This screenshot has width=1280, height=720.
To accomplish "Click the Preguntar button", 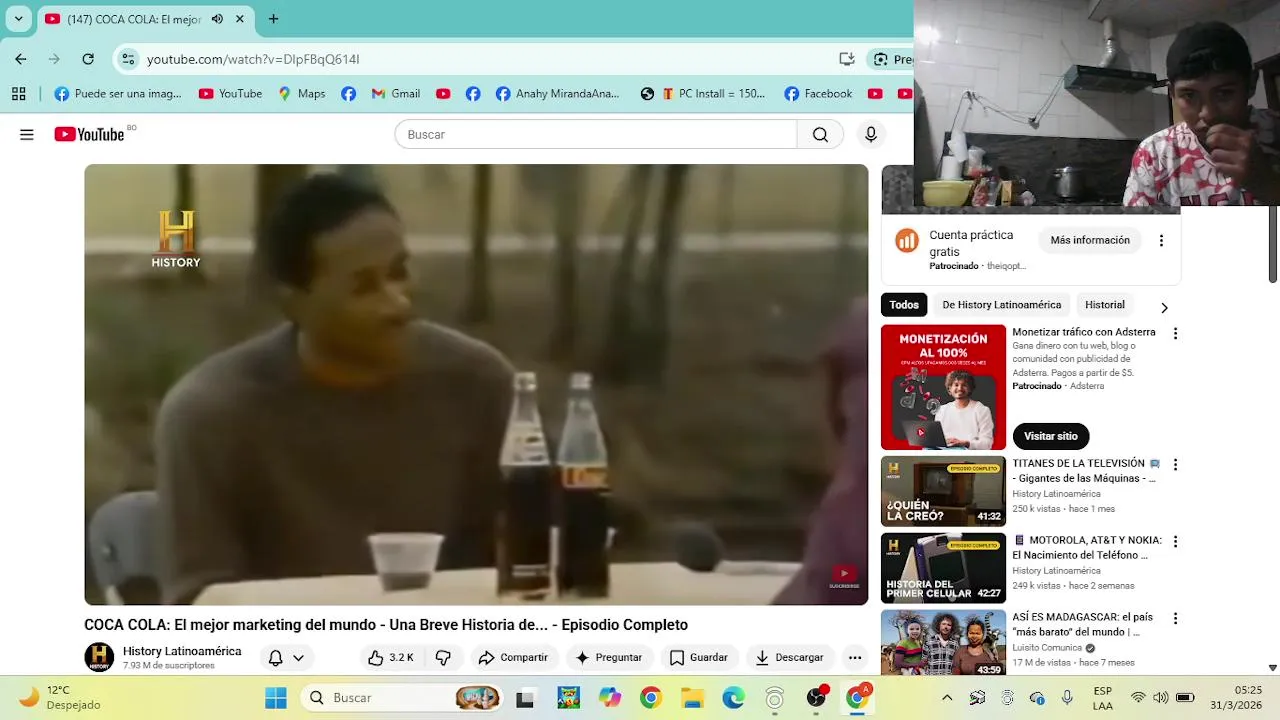I will pyautogui.click(x=608, y=657).
